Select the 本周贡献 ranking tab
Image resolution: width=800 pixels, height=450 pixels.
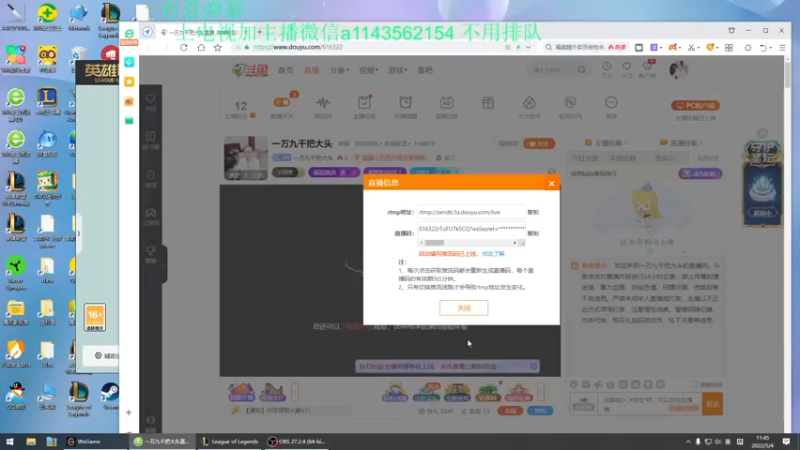pyautogui.click(x=623, y=158)
